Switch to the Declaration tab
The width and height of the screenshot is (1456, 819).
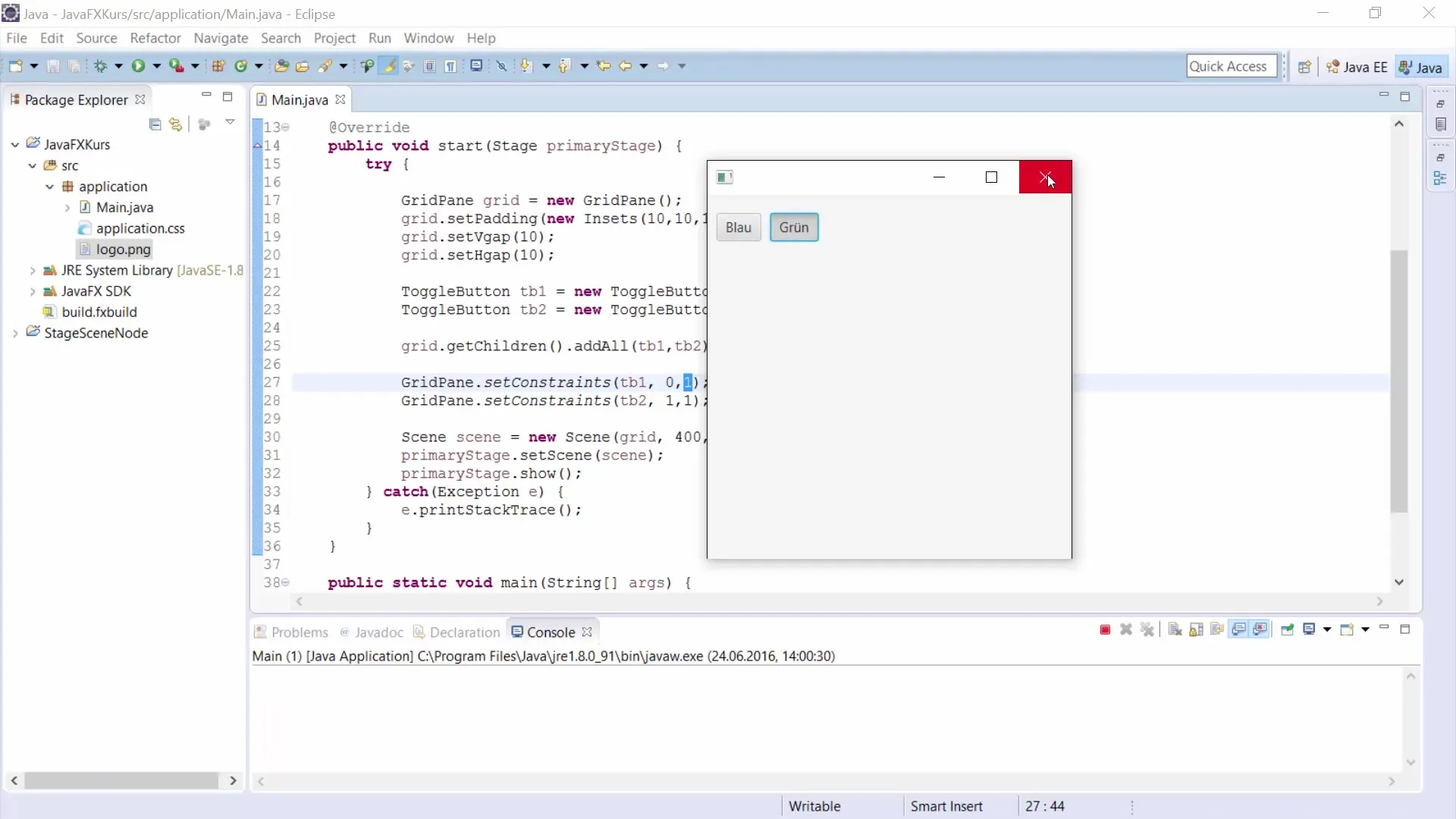457,632
